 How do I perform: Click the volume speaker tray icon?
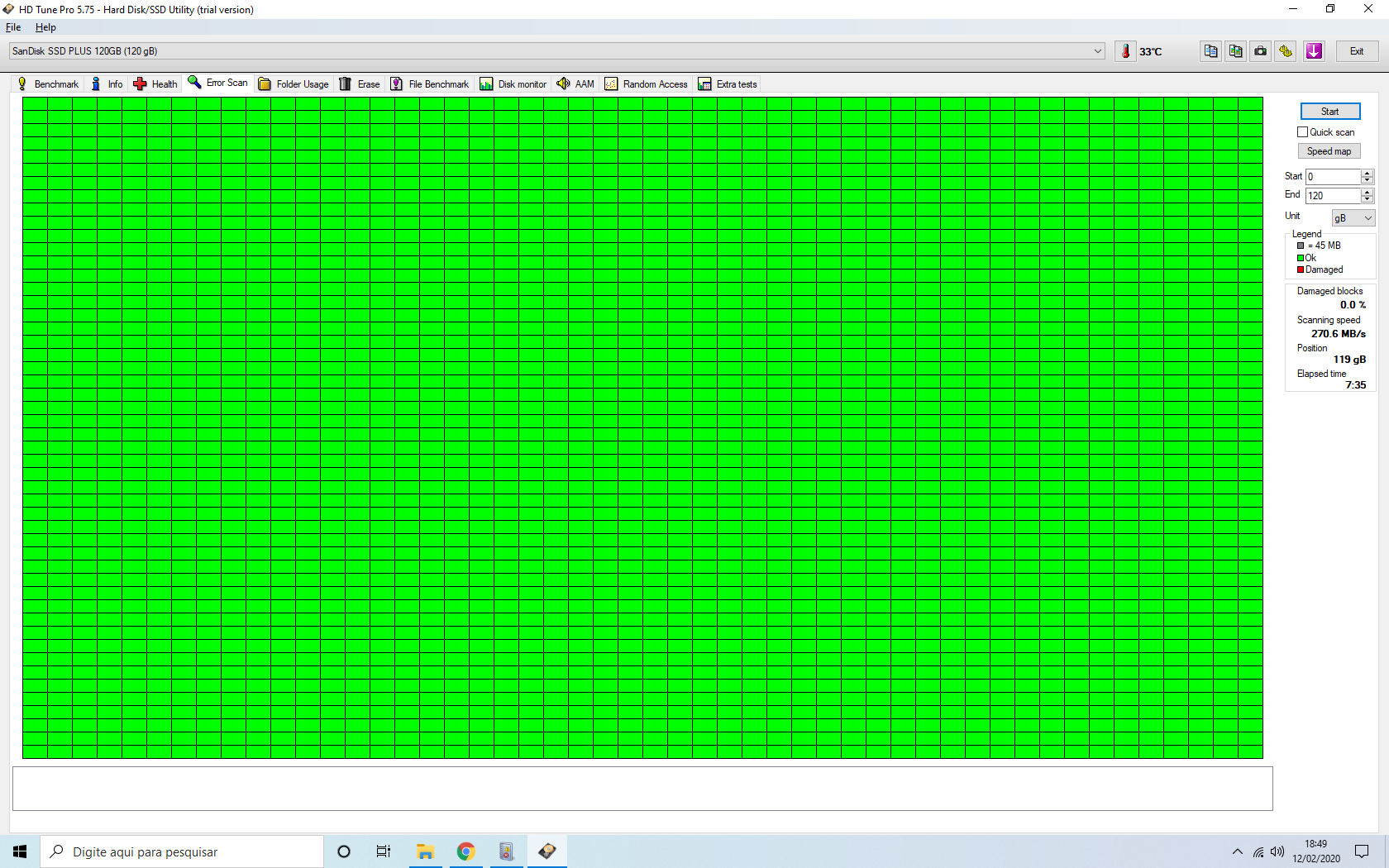click(1277, 851)
